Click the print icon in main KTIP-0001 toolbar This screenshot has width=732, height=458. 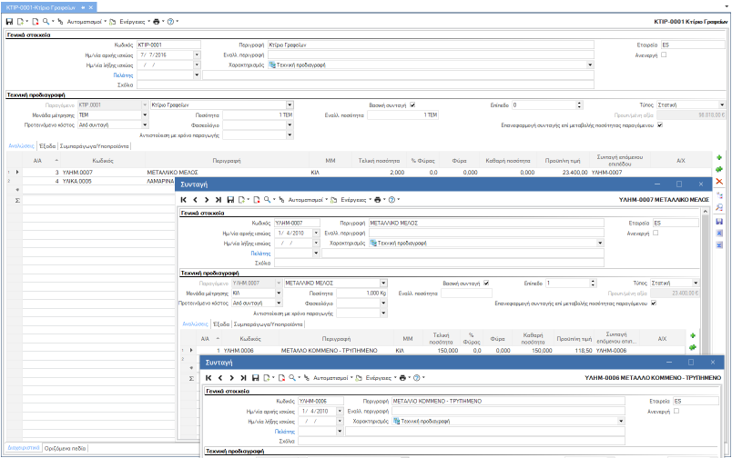tap(156, 21)
